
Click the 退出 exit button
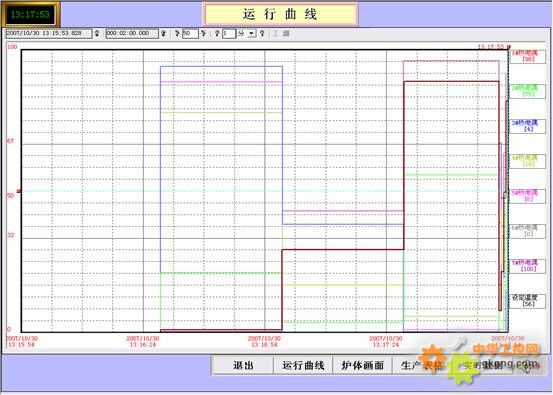243,365
